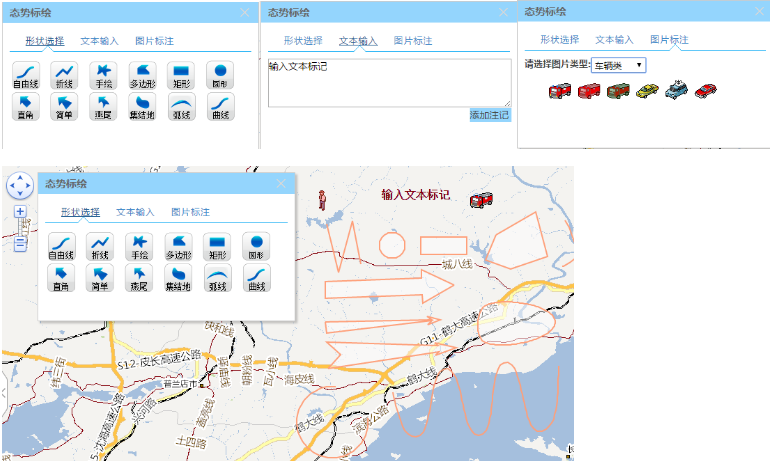
Task: Choose 曲线 tool in the map overlay panel
Action: point(256,278)
